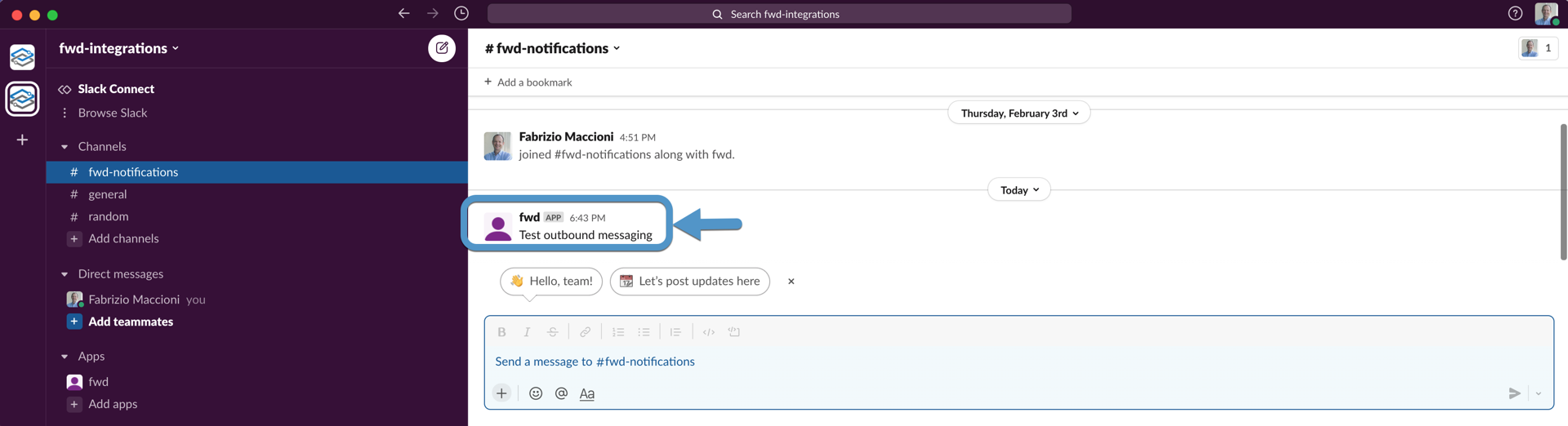Image resolution: width=1568 pixels, height=426 pixels.
Task: Go back in navigation history
Action: [x=403, y=13]
